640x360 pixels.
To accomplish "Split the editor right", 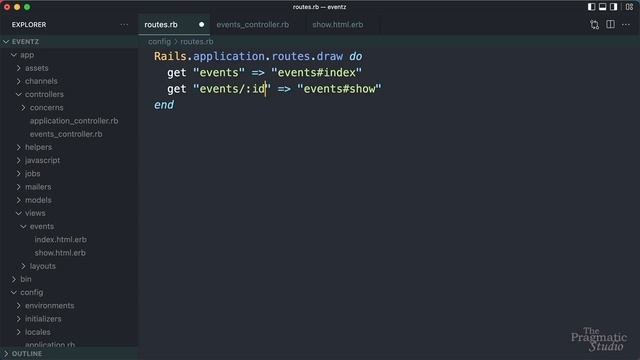I will (610, 24).
